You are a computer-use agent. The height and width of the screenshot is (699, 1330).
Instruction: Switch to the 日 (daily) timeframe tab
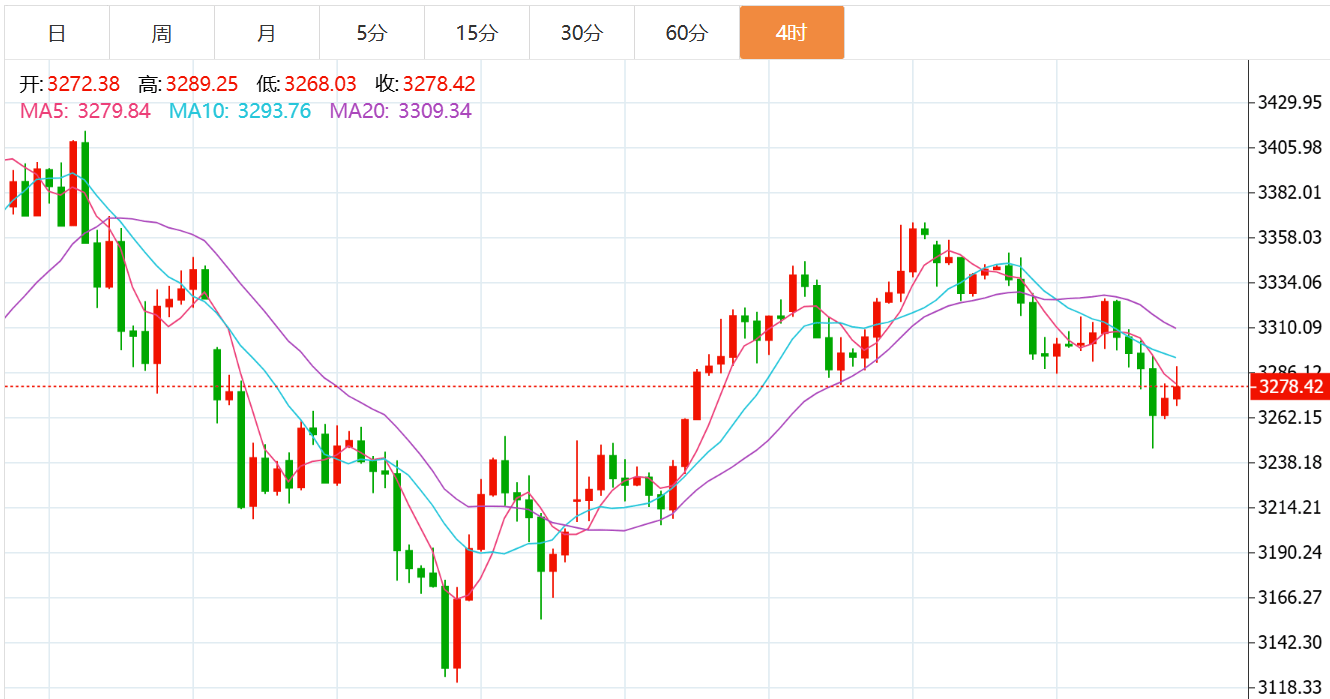(x=57, y=33)
